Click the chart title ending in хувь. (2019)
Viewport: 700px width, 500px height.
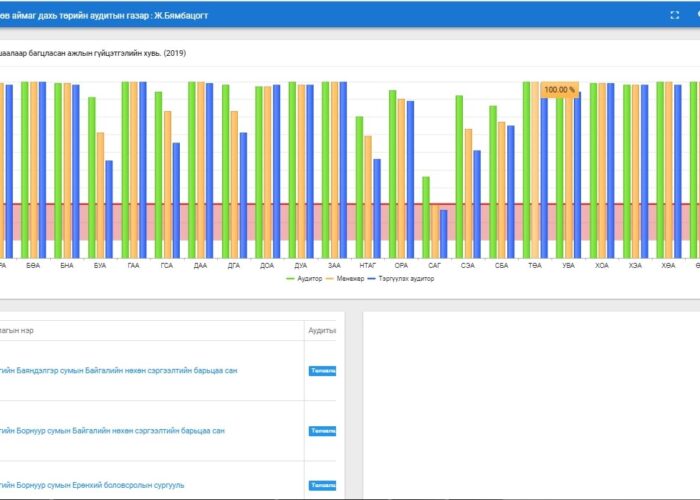(x=93, y=53)
